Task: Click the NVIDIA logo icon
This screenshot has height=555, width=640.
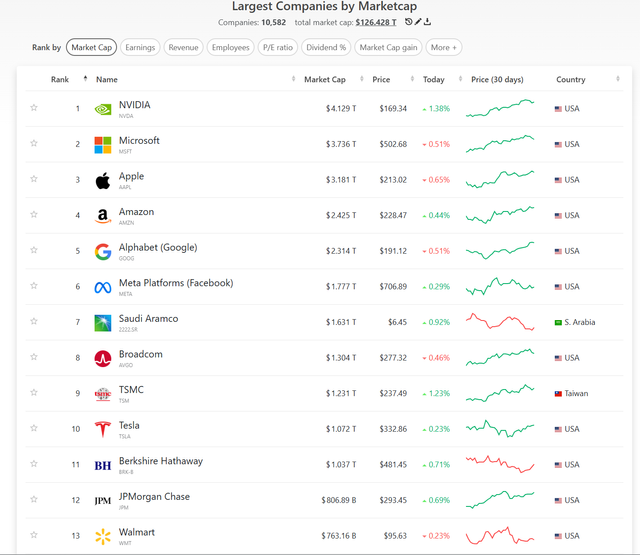Action: [102, 109]
